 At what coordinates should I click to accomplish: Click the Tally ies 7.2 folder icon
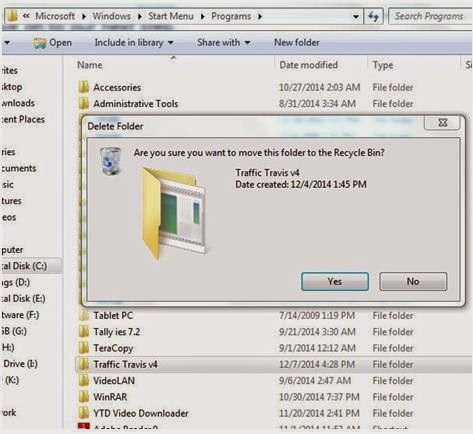click(x=84, y=332)
